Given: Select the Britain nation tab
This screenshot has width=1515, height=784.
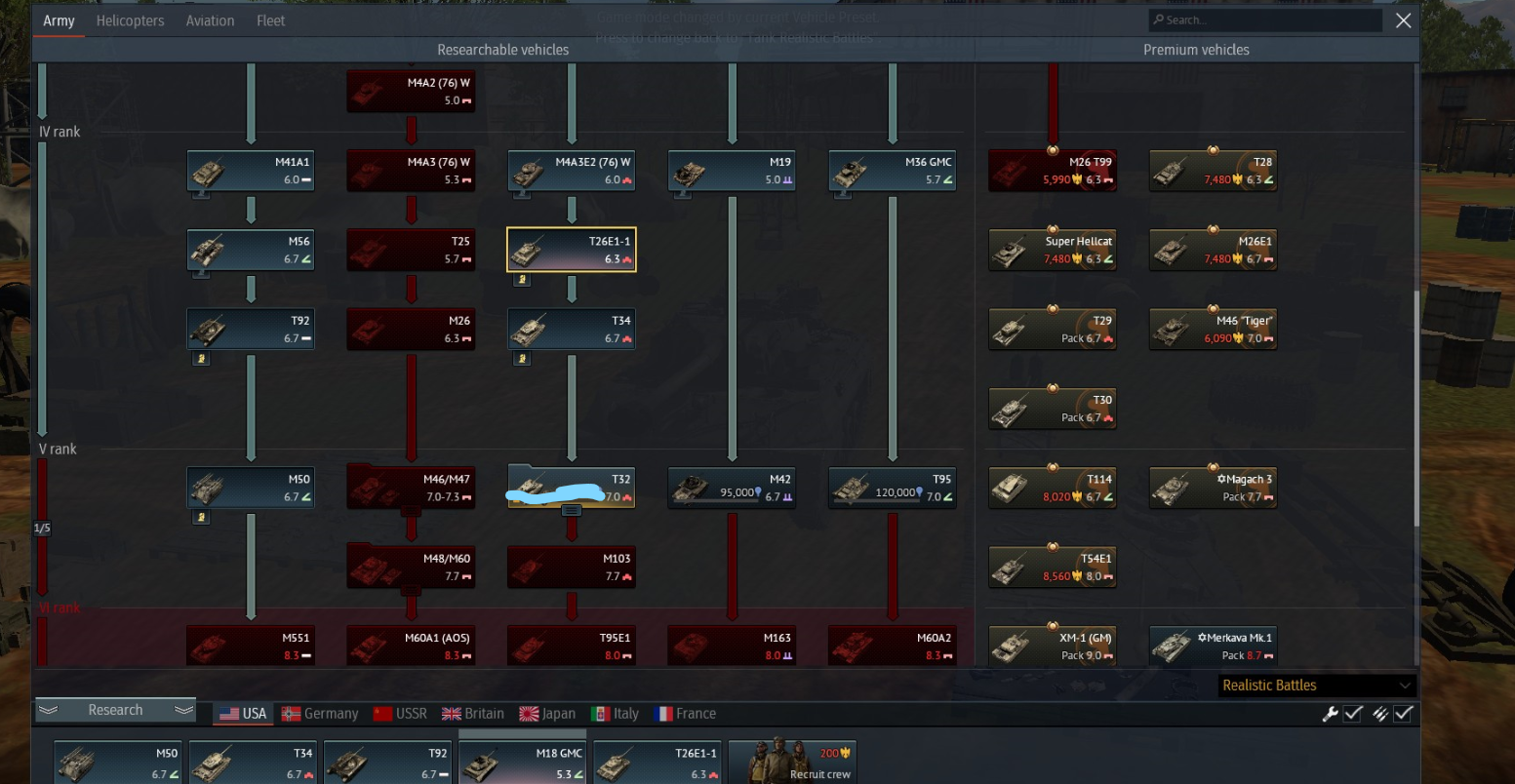Looking at the screenshot, I should [x=473, y=714].
